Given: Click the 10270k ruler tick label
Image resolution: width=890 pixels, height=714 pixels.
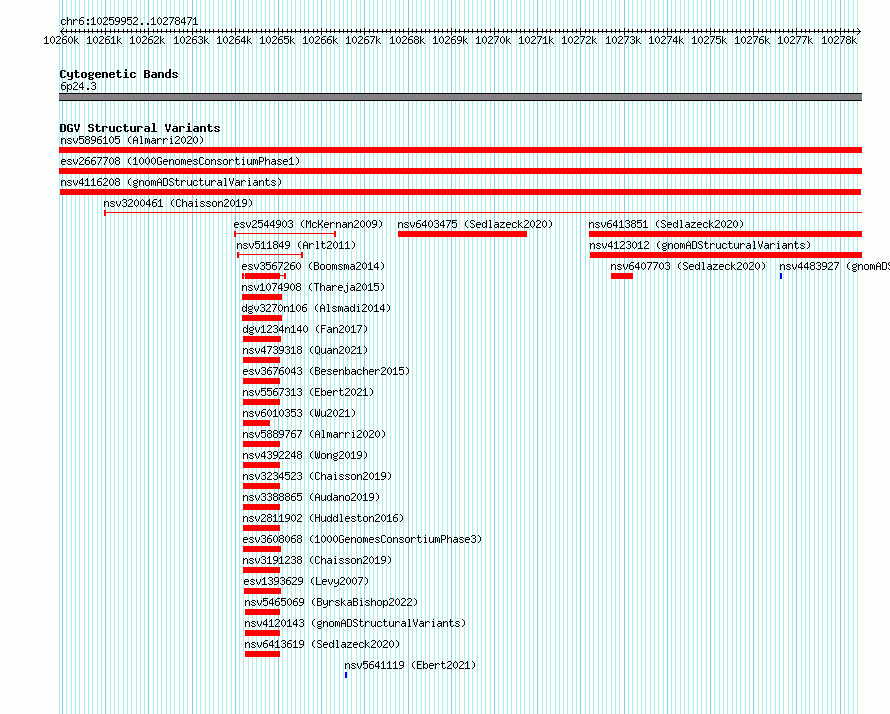Looking at the screenshot, I should (x=493, y=40).
